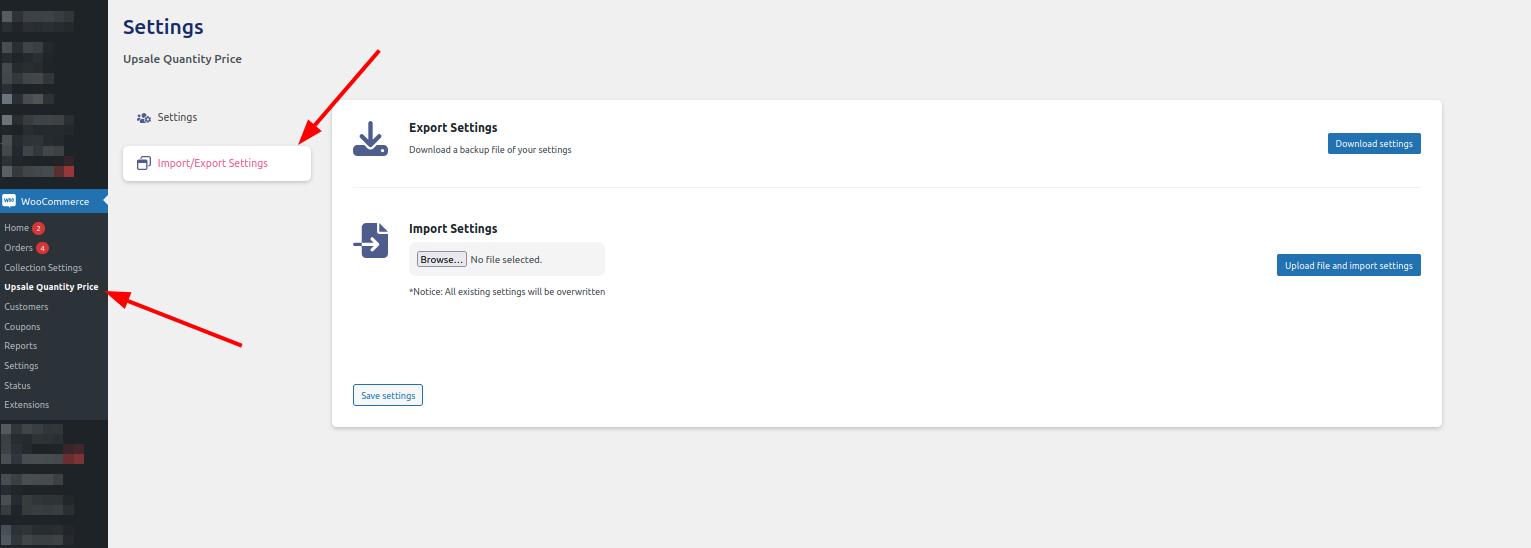Open Reports page
Image resolution: width=1531 pixels, height=548 pixels.
20,346
